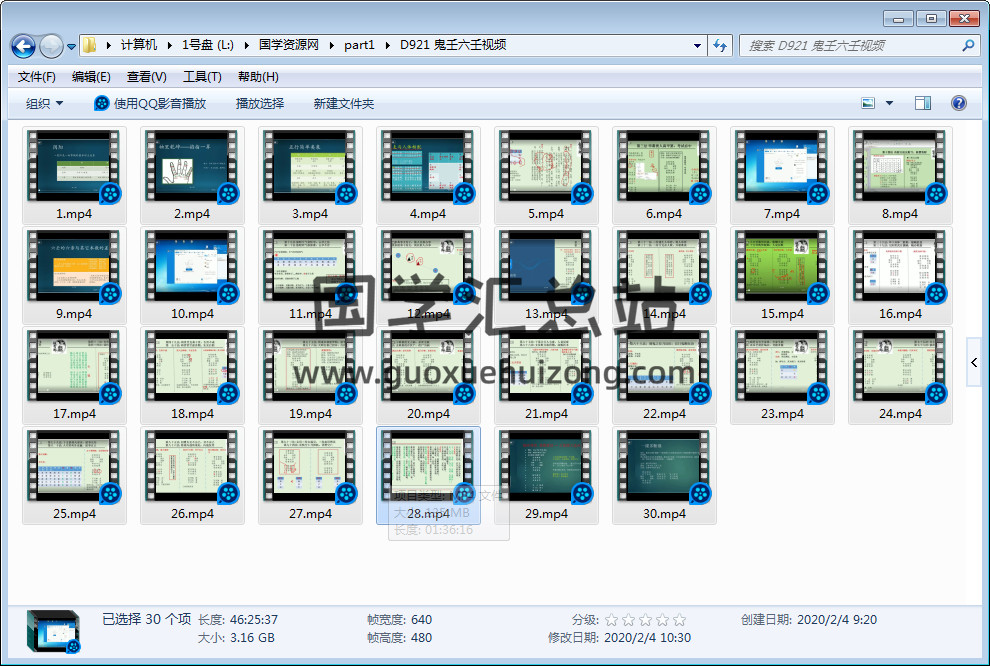Expand arrow after 1号盘 (L:) in path
Image resolution: width=990 pixels, height=666 pixels.
[x=246, y=45]
